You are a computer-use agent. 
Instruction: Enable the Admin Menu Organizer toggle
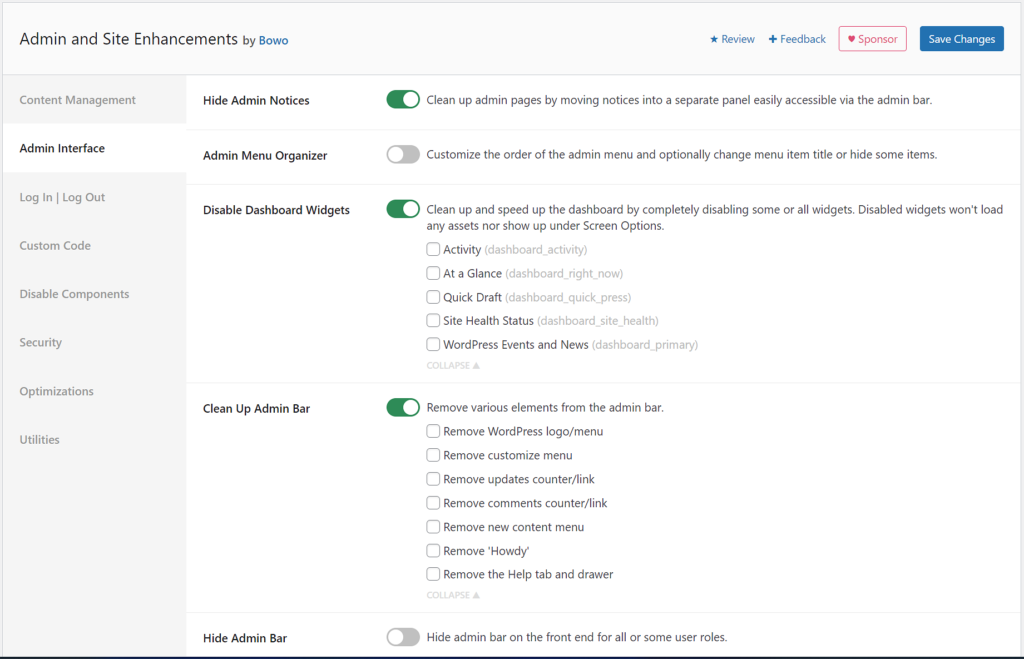click(403, 154)
